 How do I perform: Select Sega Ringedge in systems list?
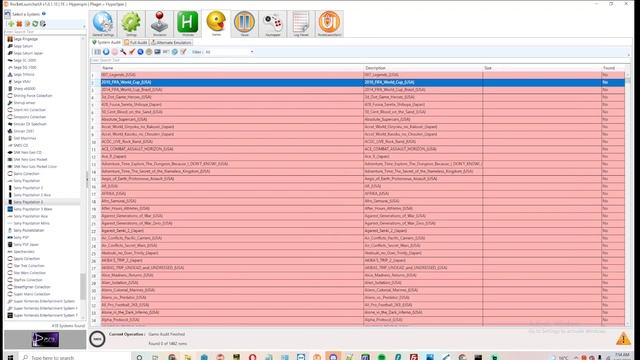coord(25,39)
